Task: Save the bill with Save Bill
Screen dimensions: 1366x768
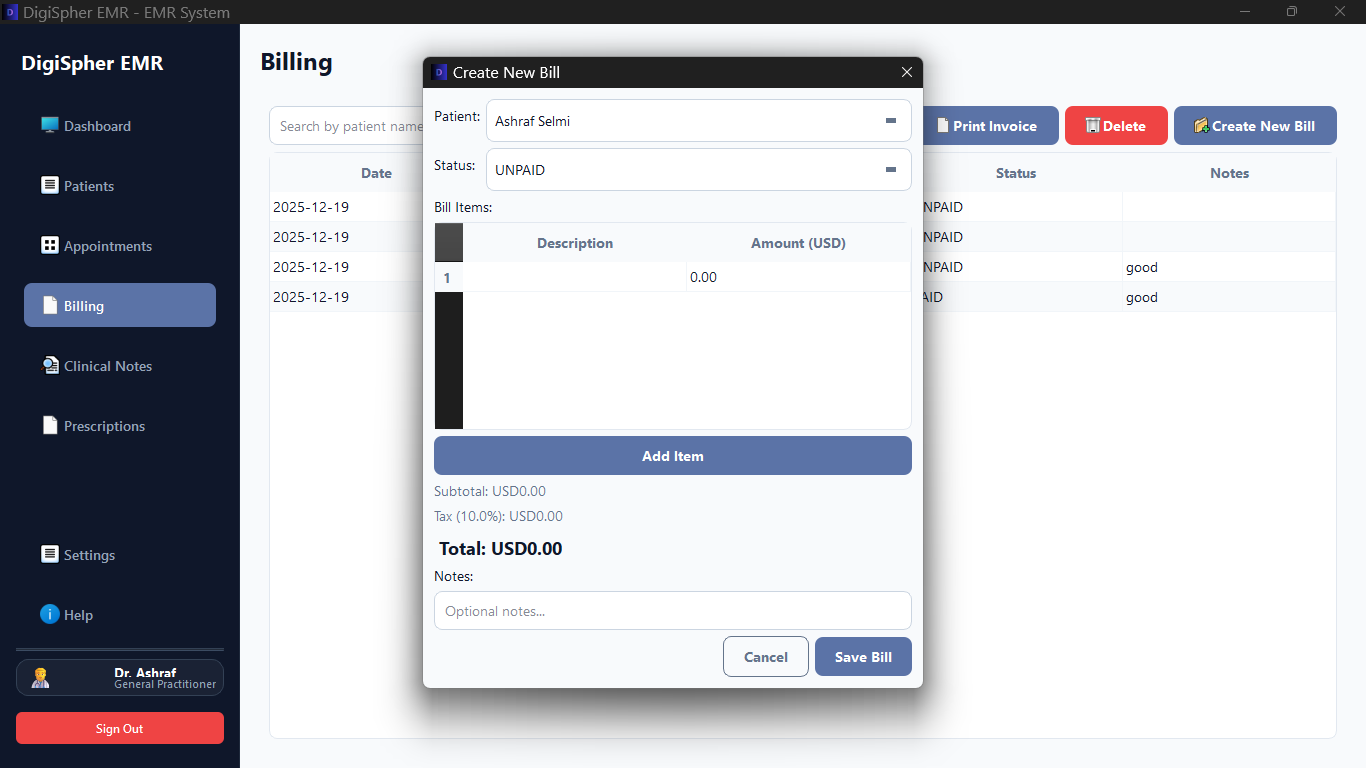Action: pyautogui.click(x=862, y=656)
